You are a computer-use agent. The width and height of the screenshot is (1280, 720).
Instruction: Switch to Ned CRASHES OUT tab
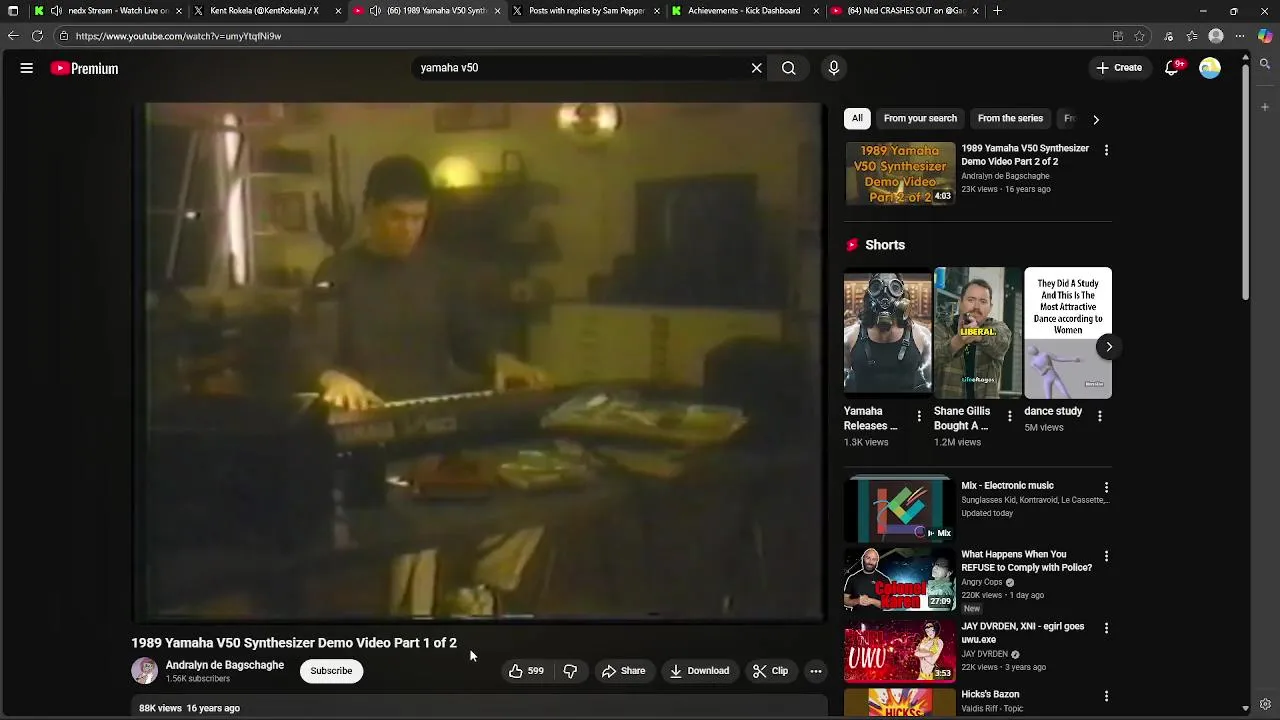click(905, 11)
